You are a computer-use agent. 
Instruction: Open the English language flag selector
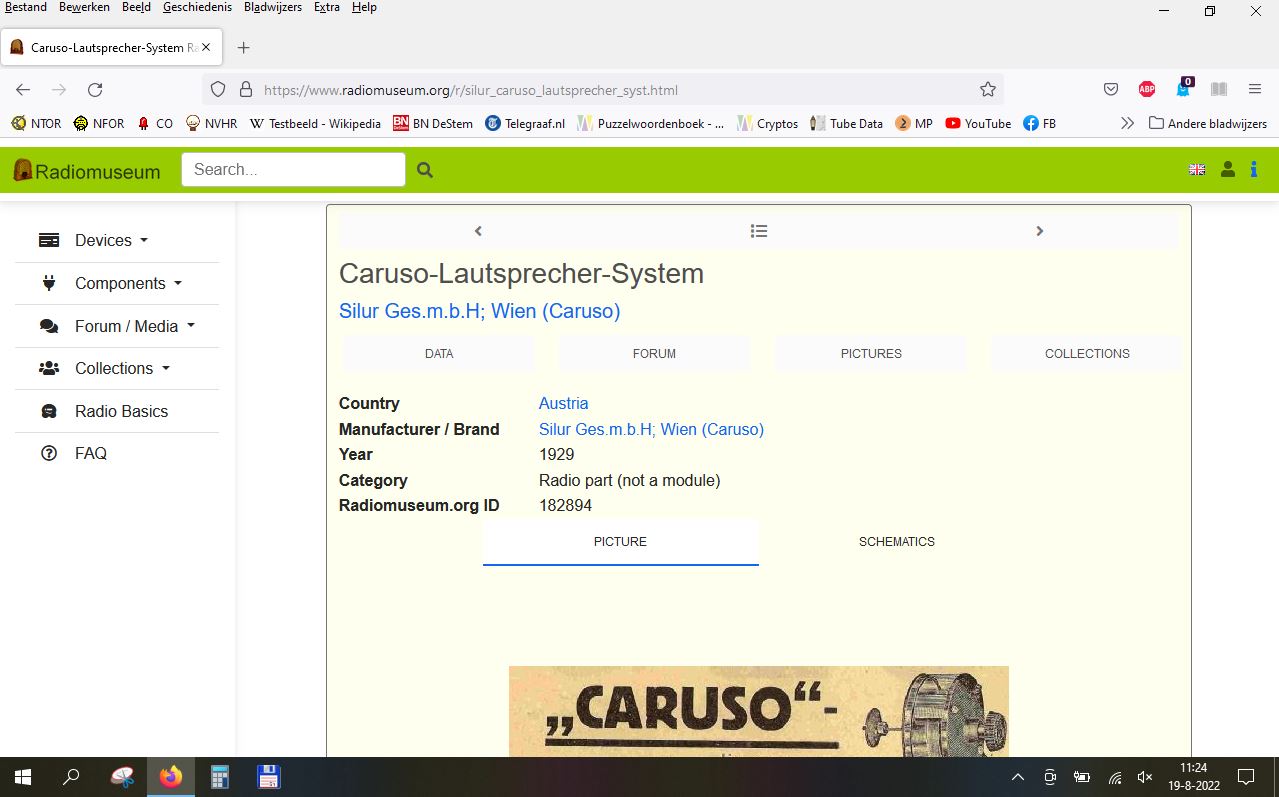1197,170
